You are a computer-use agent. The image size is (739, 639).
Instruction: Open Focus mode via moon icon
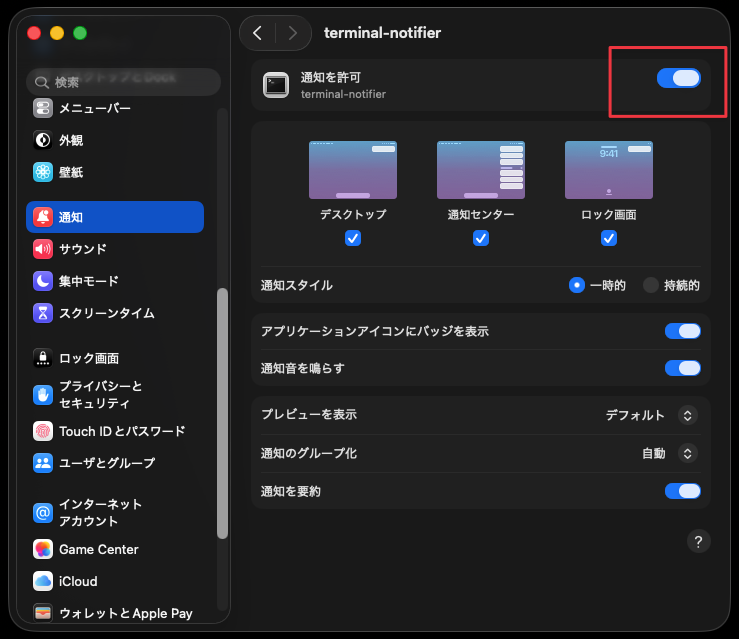[x=43, y=281]
